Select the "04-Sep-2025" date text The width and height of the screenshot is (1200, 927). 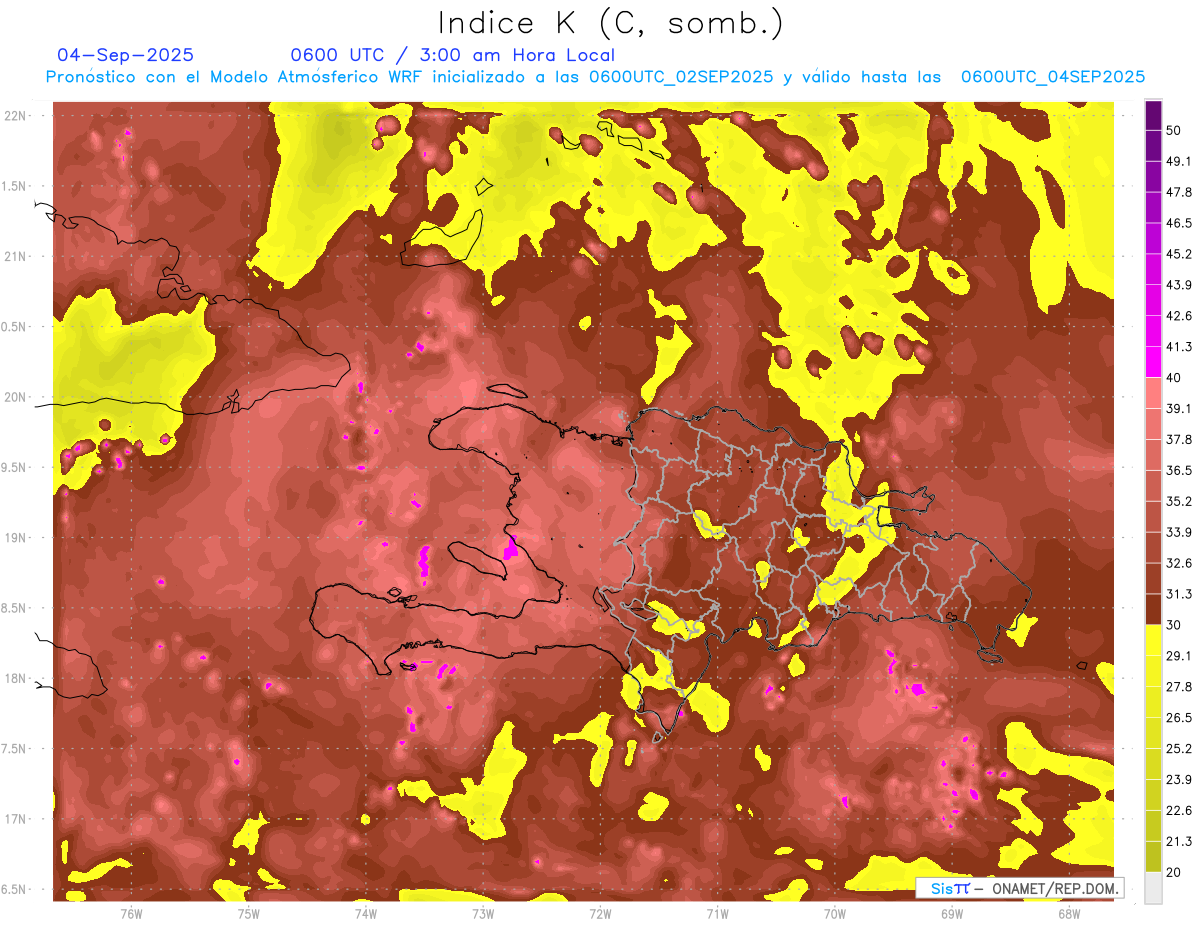coord(125,55)
